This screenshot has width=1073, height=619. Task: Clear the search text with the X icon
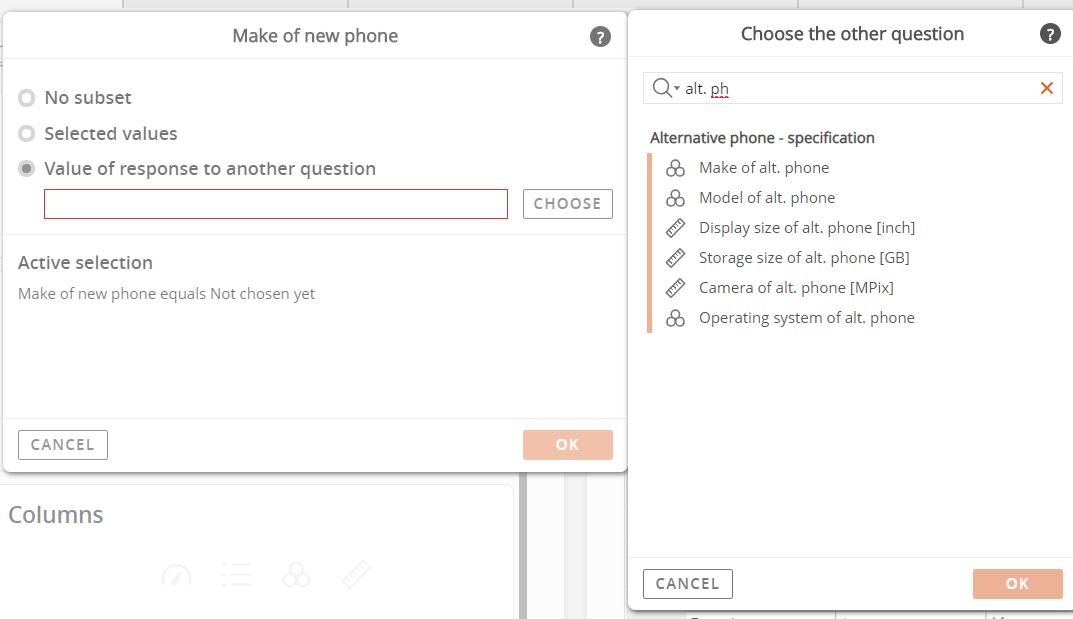coord(1046,88)
